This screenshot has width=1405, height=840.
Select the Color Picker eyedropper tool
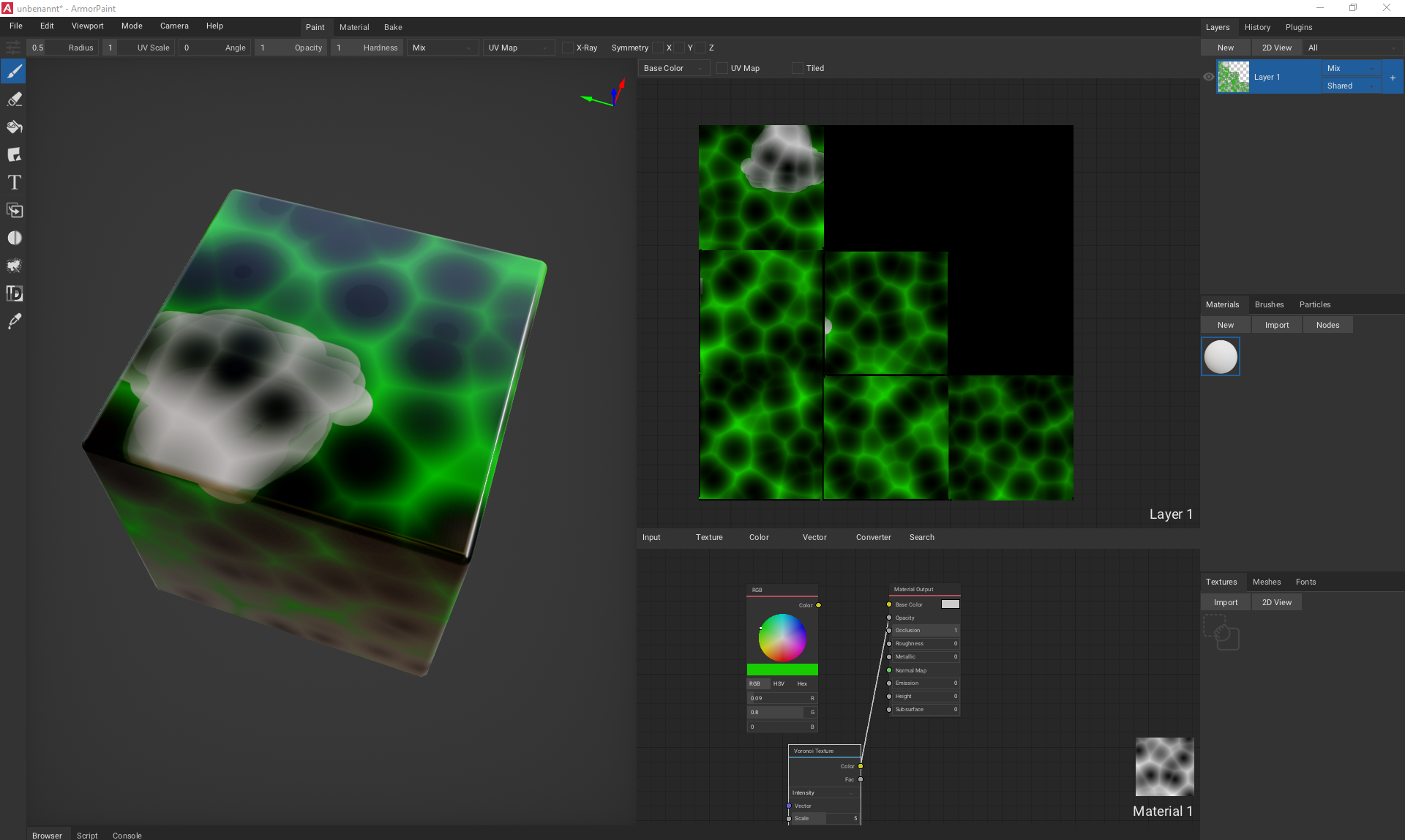pyautogui.click(x=14, y=321)
